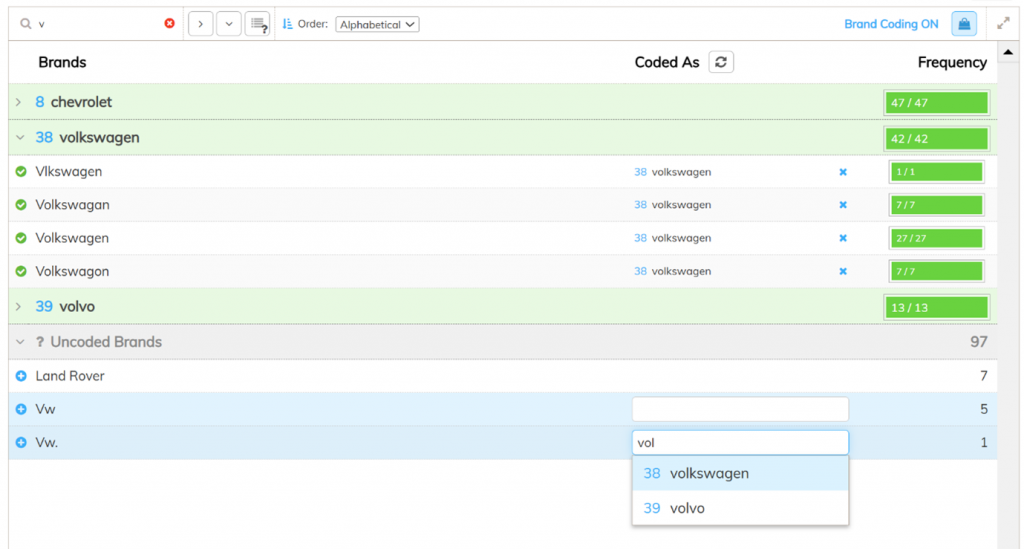Click the volvo 13 / 13 frequency bar
Screen dimensions: 1024x549
click(x=936, y=307)
